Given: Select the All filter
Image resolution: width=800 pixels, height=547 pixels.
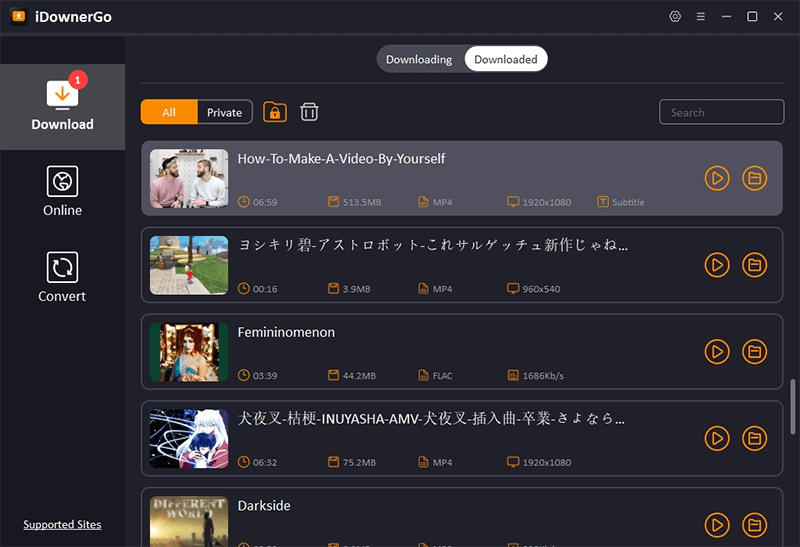Looking at the screenshot, I should [169, 112].
